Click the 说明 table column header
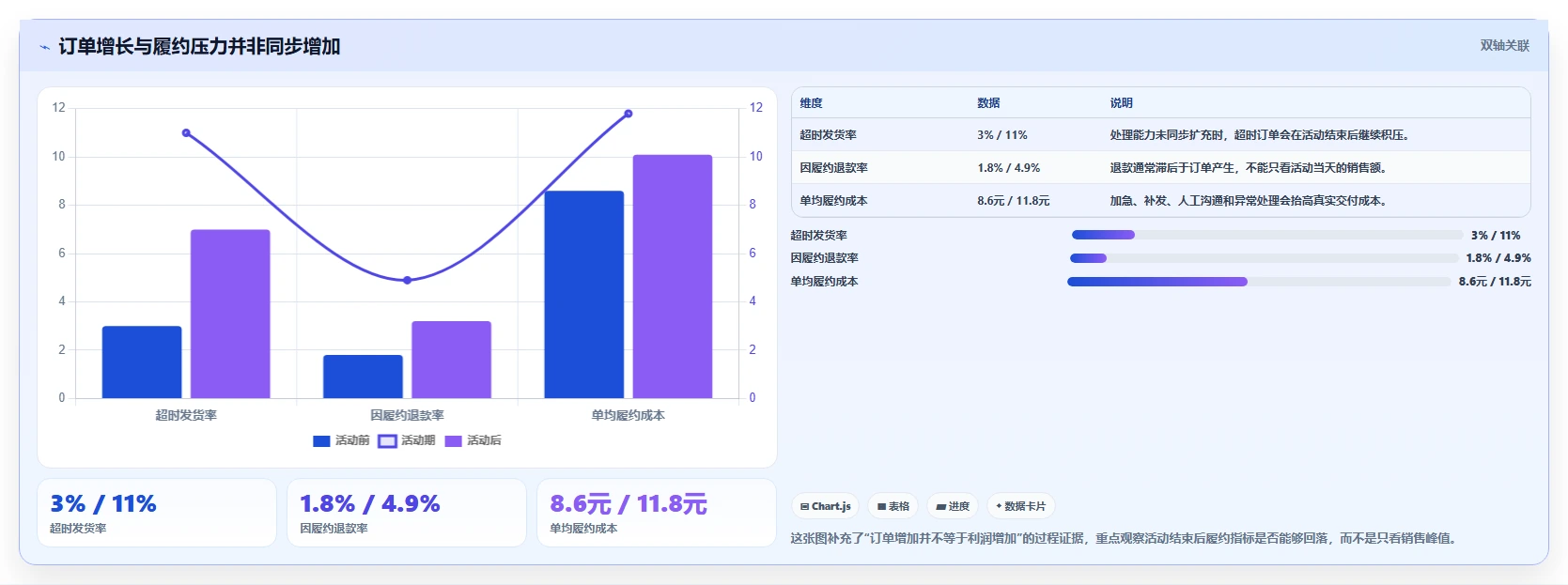The height and width of the screenshot is (585, 1568). pyautogui.click(x=1121, y=103)
